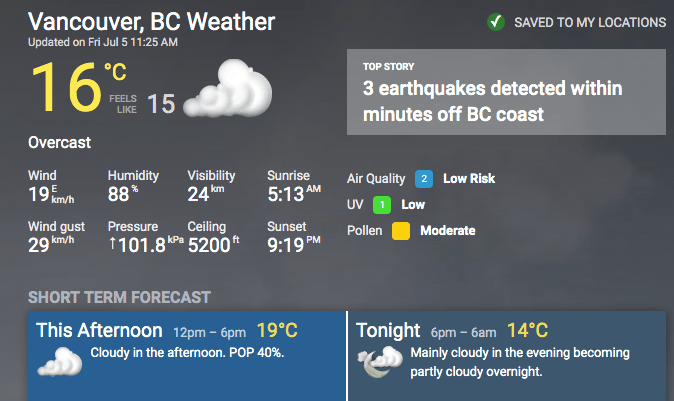Click the Feels Like 15 value
Image resolution: width=674 pixels, height=401 pixels.
(160, 103)
